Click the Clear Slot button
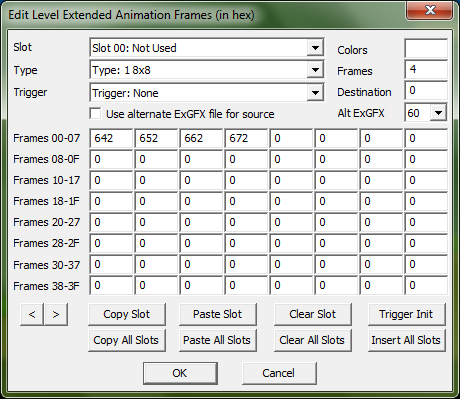Screen dimensions: 460x399 pyautogui.click(x=313, y=314)
